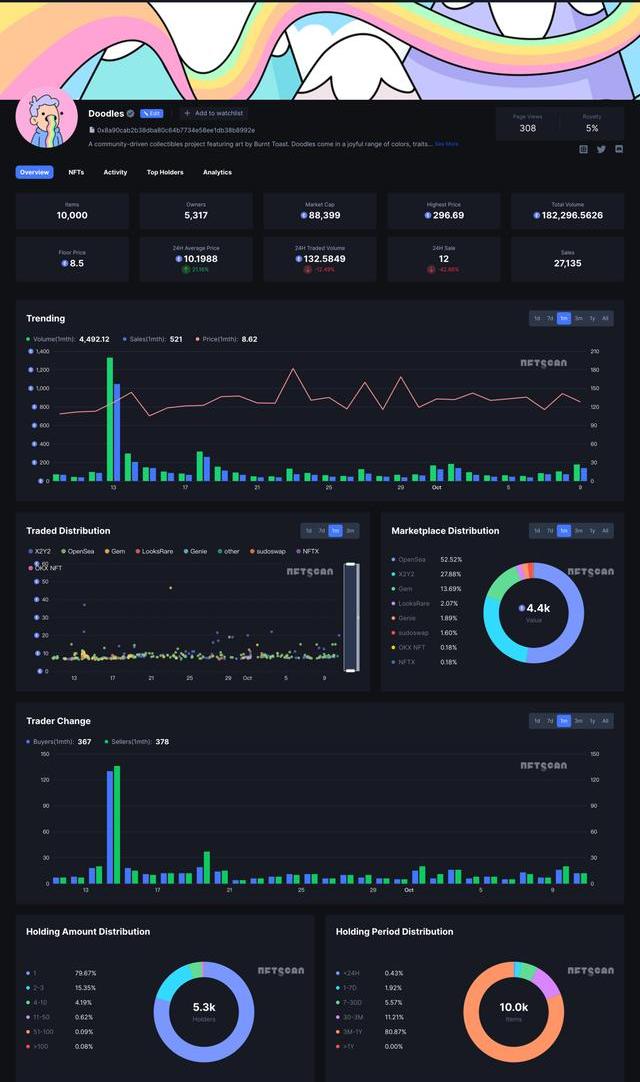Click the Traded Distribution vertical zoom slider
This screenshot has height=1082, width=640.
[351, 617]
